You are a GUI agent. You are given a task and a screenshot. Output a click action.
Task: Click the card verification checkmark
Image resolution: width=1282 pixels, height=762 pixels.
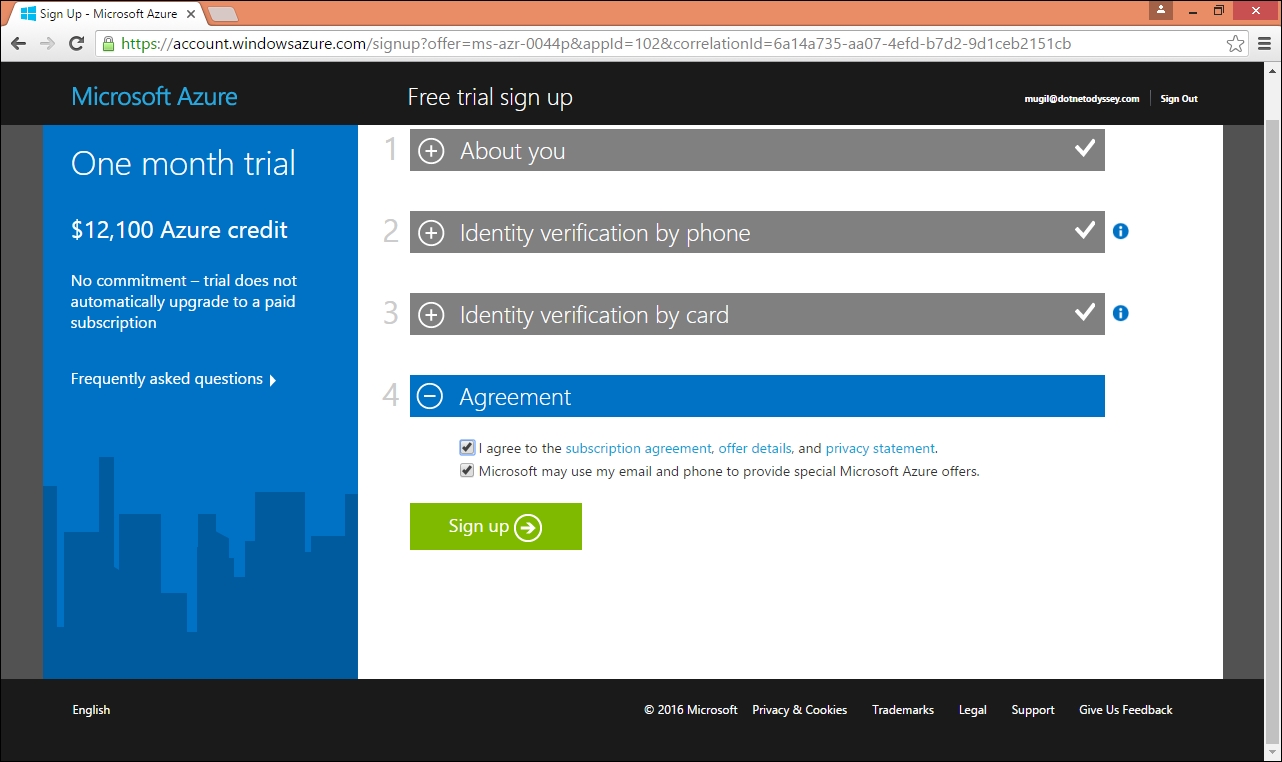1084,312
